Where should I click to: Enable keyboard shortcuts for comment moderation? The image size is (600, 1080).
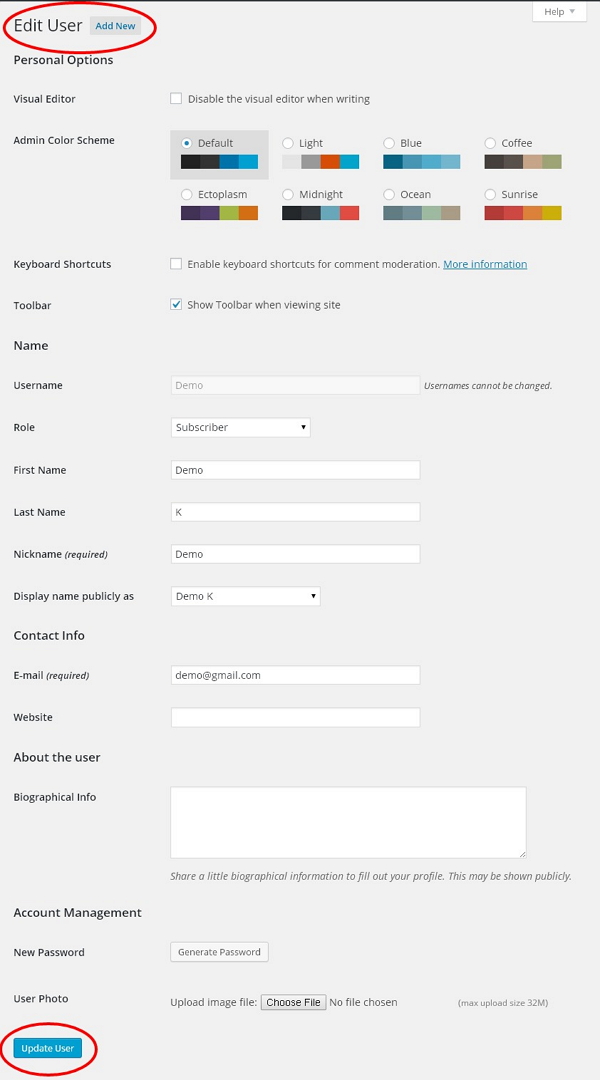pyautogui.click(x=176, y=264)
